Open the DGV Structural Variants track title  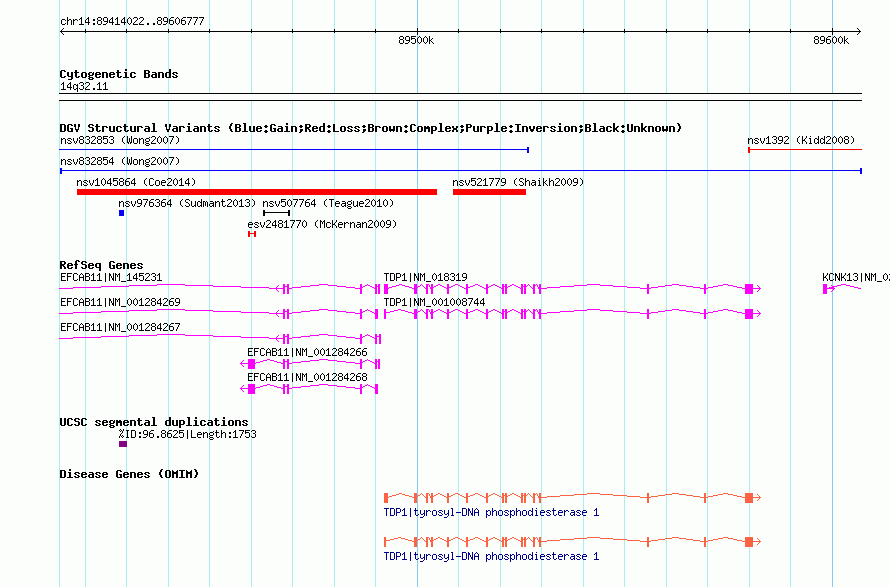(371, 128)
